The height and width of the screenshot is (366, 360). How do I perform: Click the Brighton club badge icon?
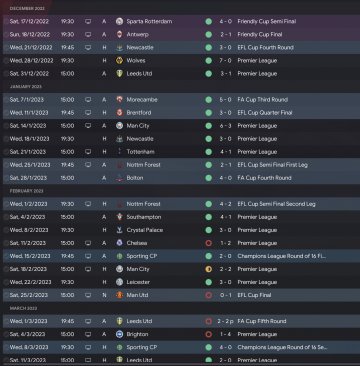point(119,334)
